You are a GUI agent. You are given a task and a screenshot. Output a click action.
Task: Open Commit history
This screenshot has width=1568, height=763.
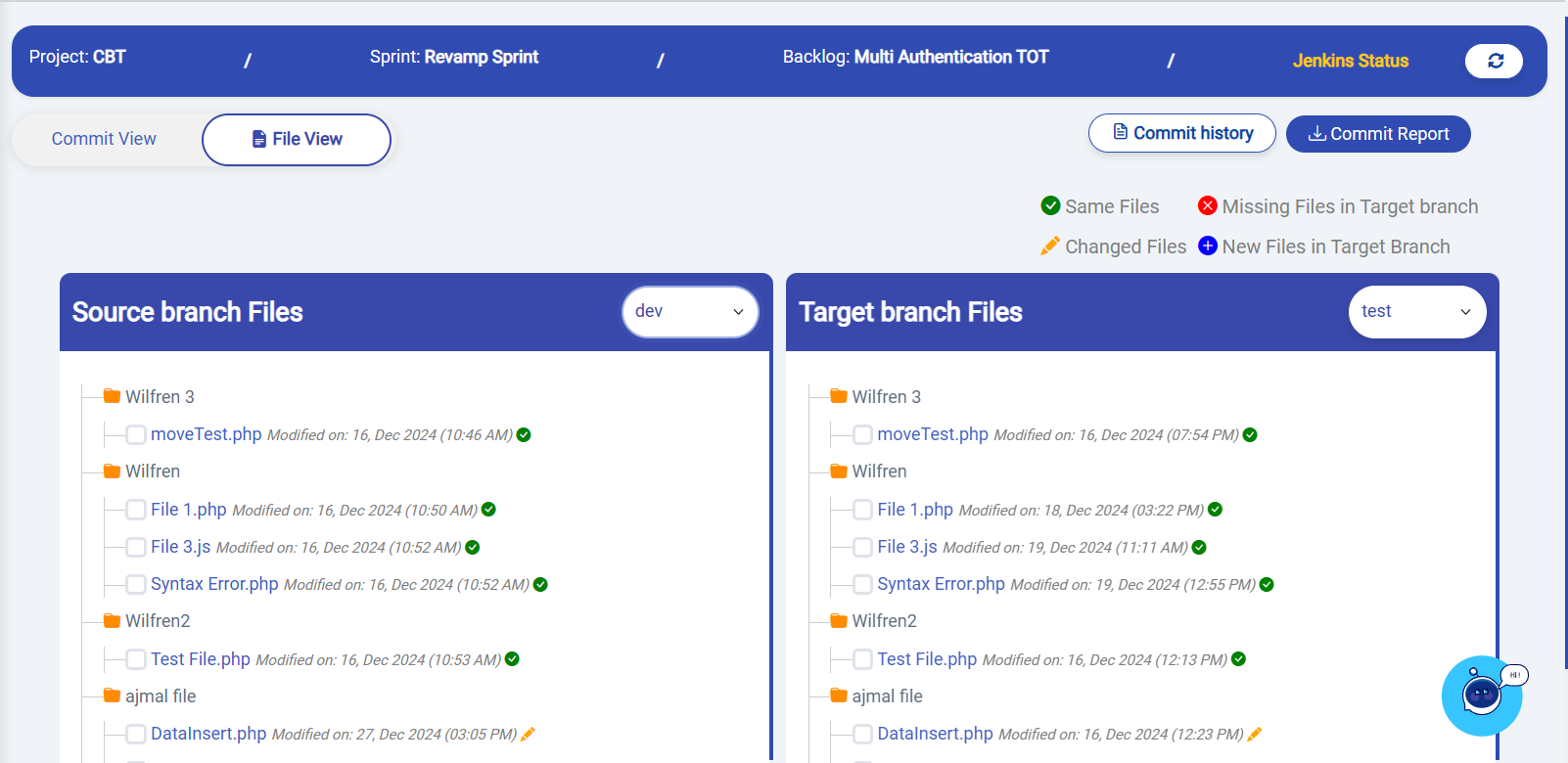coord(1181,133)
